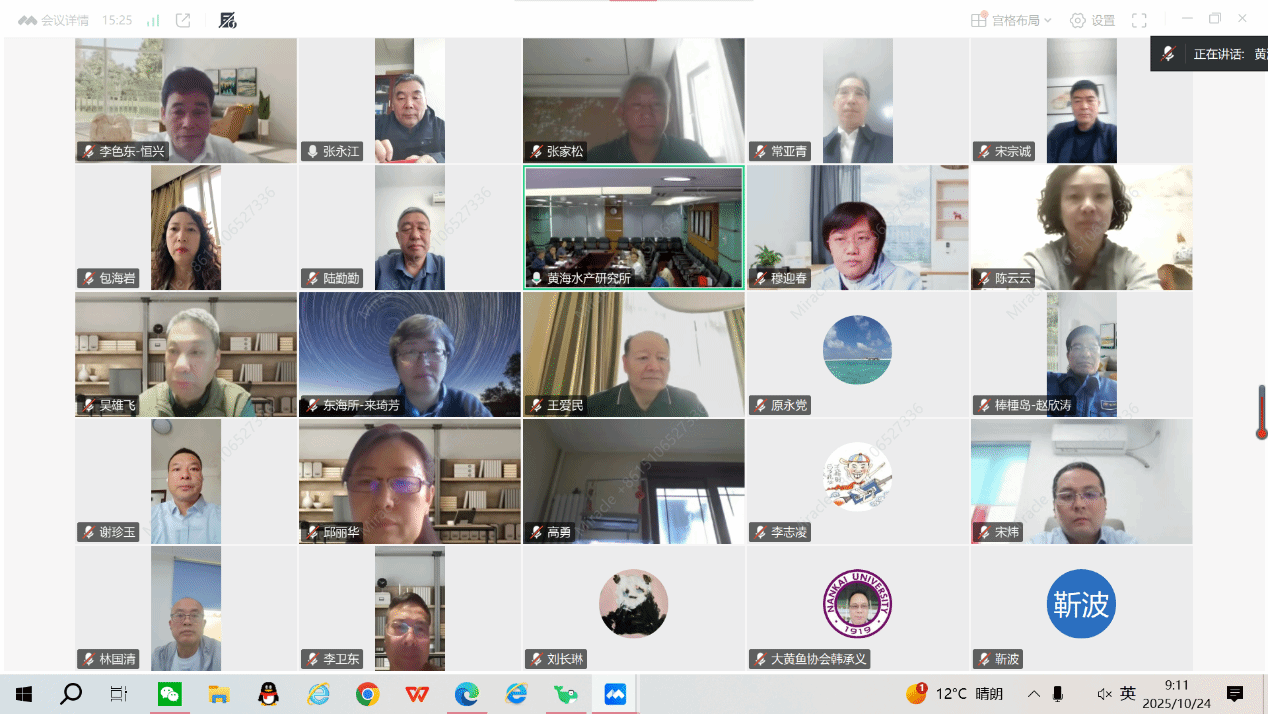
Task: Enter full screen mode
Action: click(x=1139, y=20)
